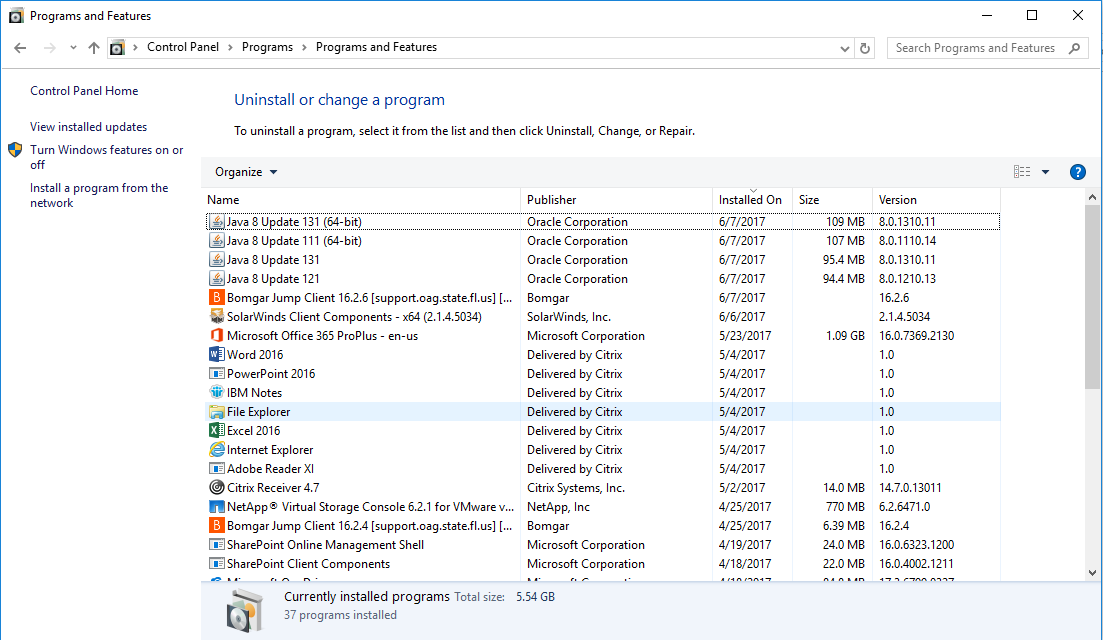Open help with the blue question mark
Screen dimensions: 1103x640
point(1077,172)
